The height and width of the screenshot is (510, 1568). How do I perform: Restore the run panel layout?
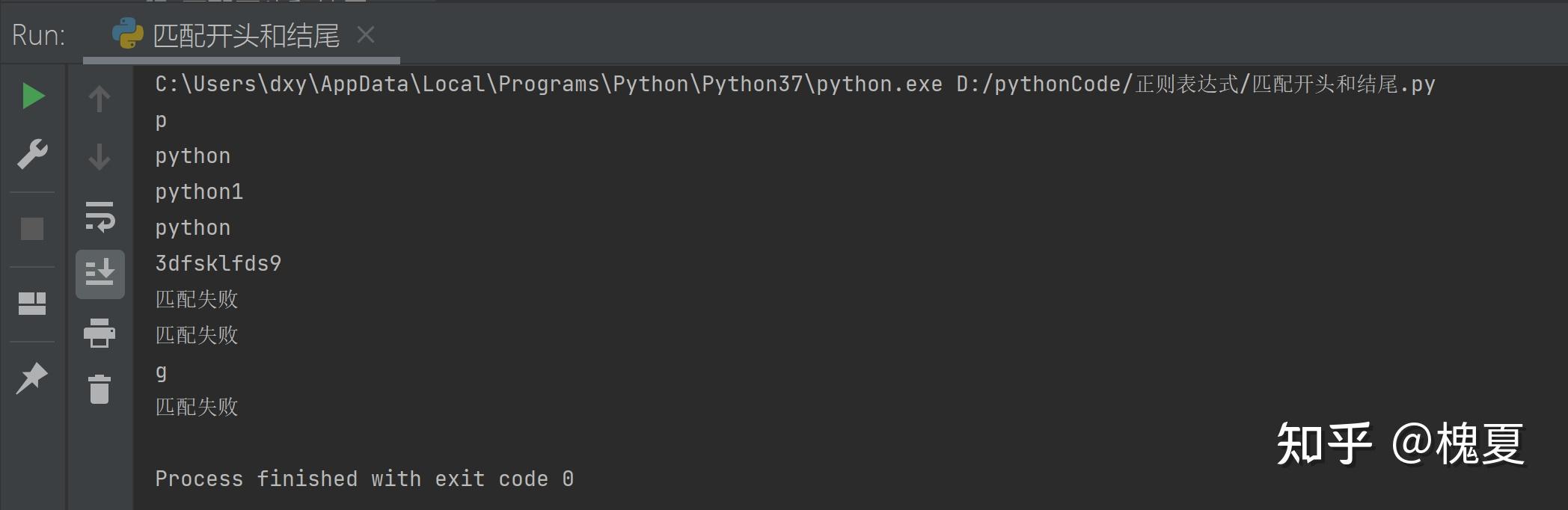(32, 303)
